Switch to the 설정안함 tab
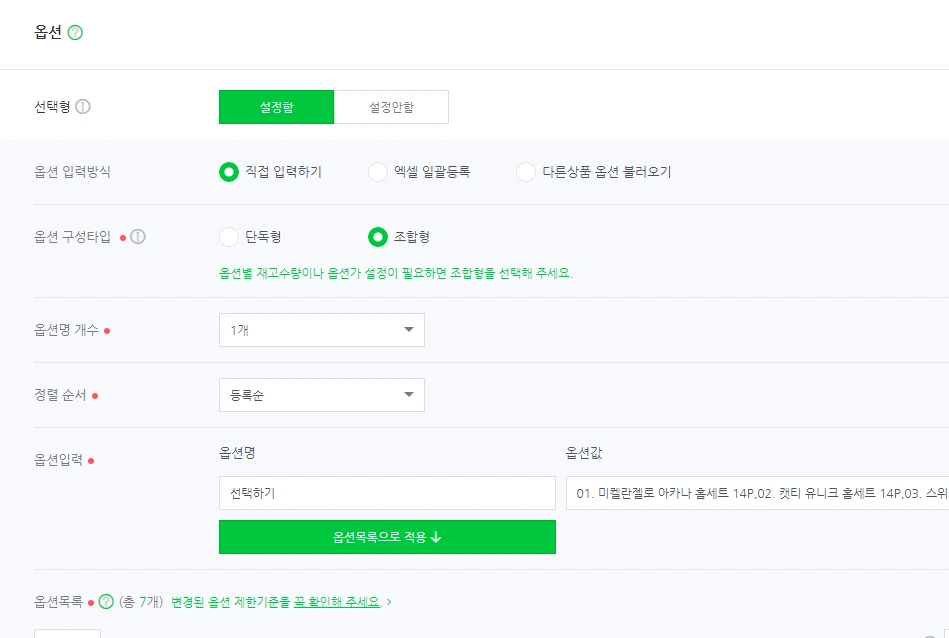Image resolution: width=949 pixels, height=638 pixels. coord(391,107)
